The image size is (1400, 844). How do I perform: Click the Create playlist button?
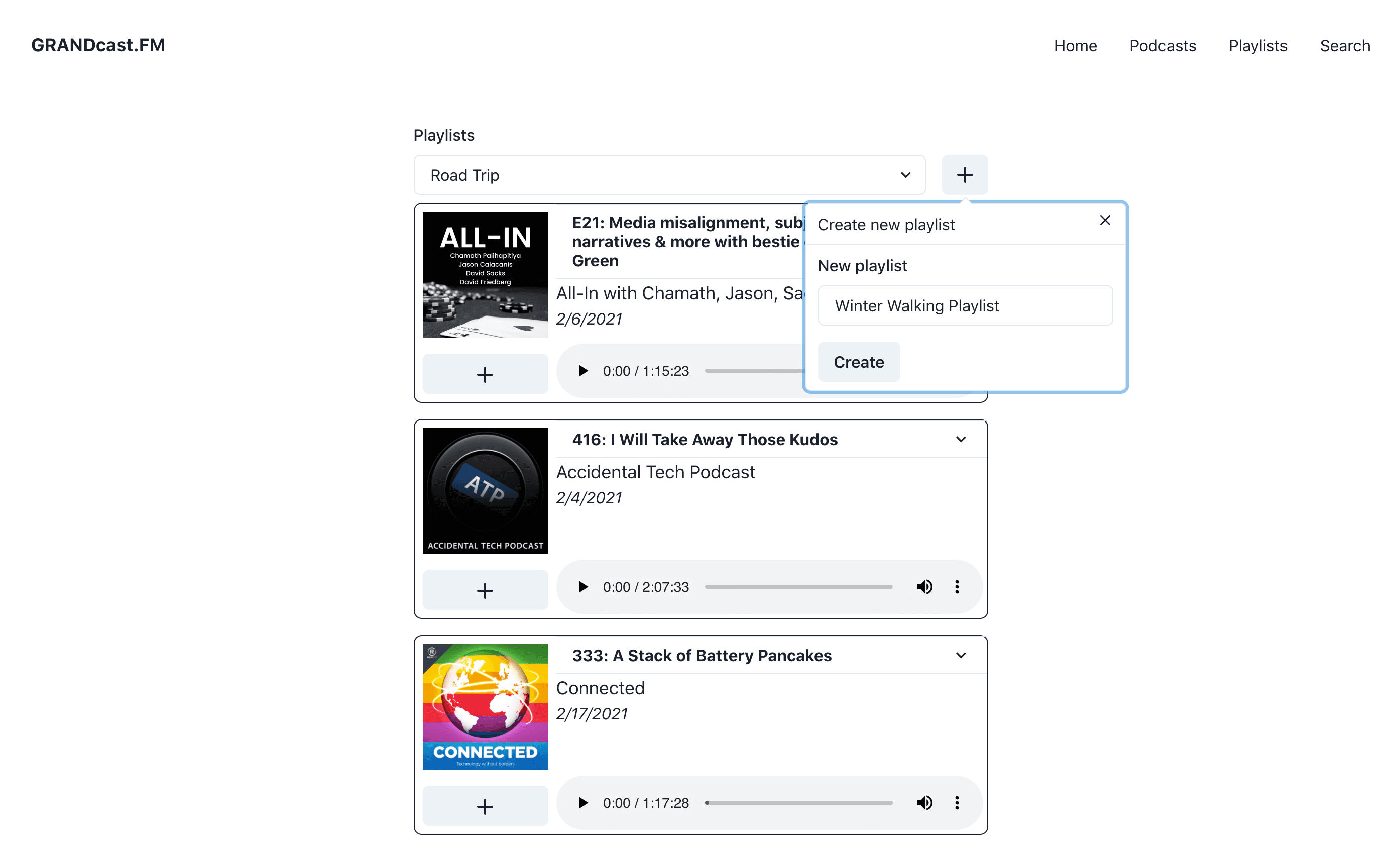pos(858,362)
